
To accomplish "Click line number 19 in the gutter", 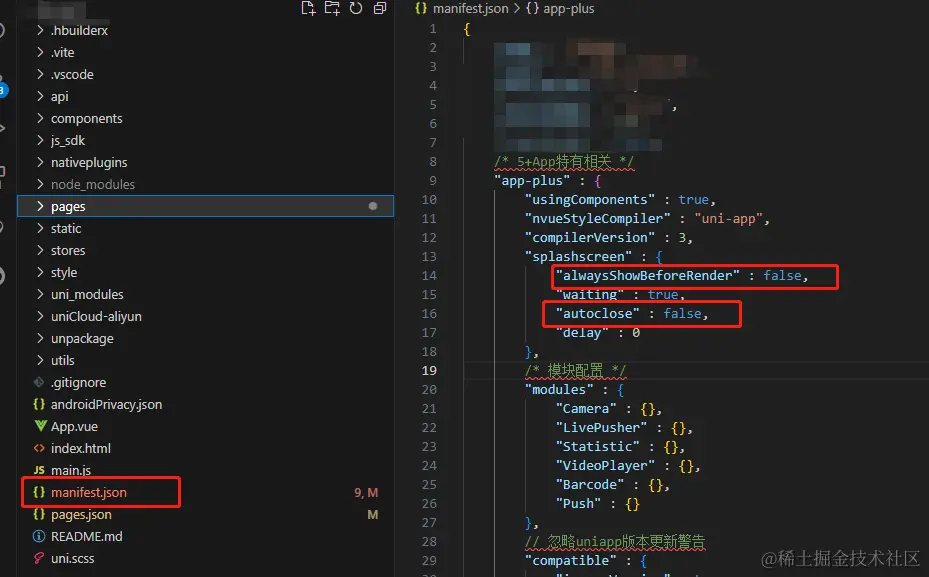I will point(429,370).
